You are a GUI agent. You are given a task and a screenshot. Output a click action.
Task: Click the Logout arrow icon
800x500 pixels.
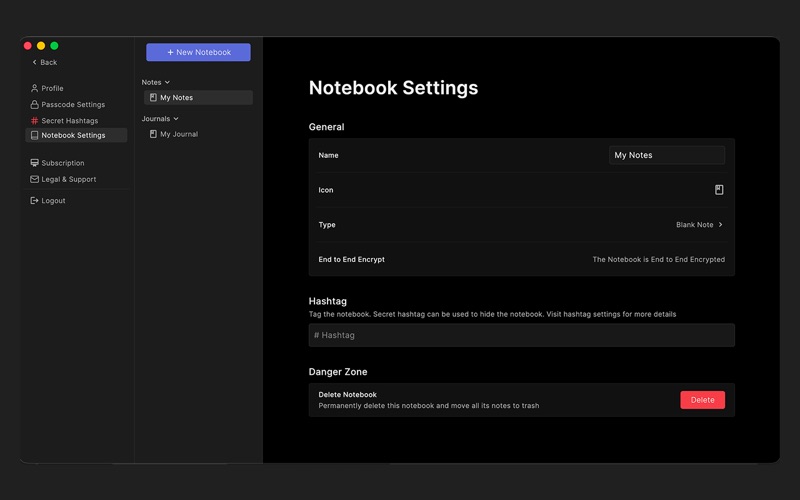(34, 201)
